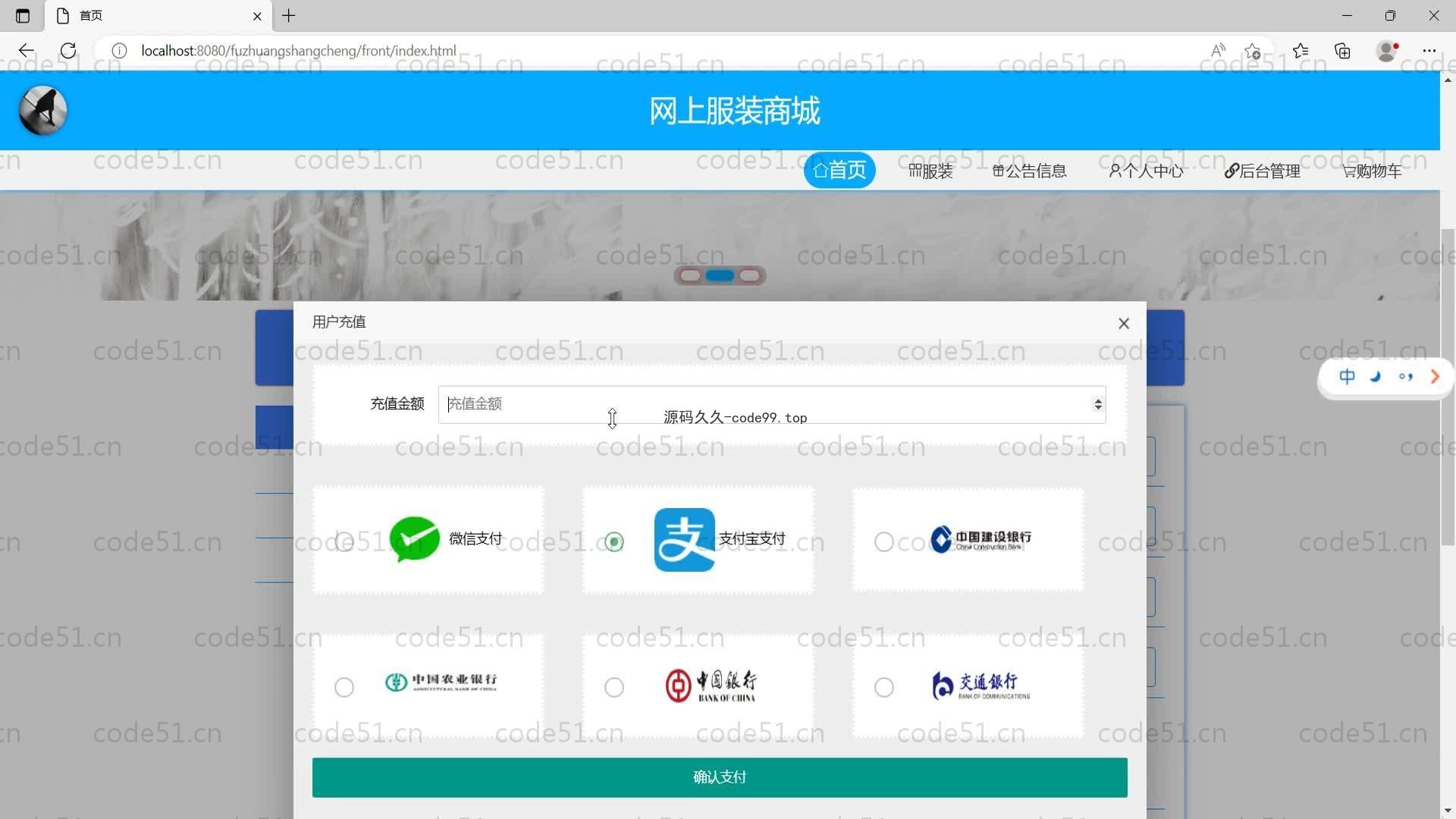Open the tab actions menu icon
The width and height of the screenshot is (1456, 819).
(23, 16)
